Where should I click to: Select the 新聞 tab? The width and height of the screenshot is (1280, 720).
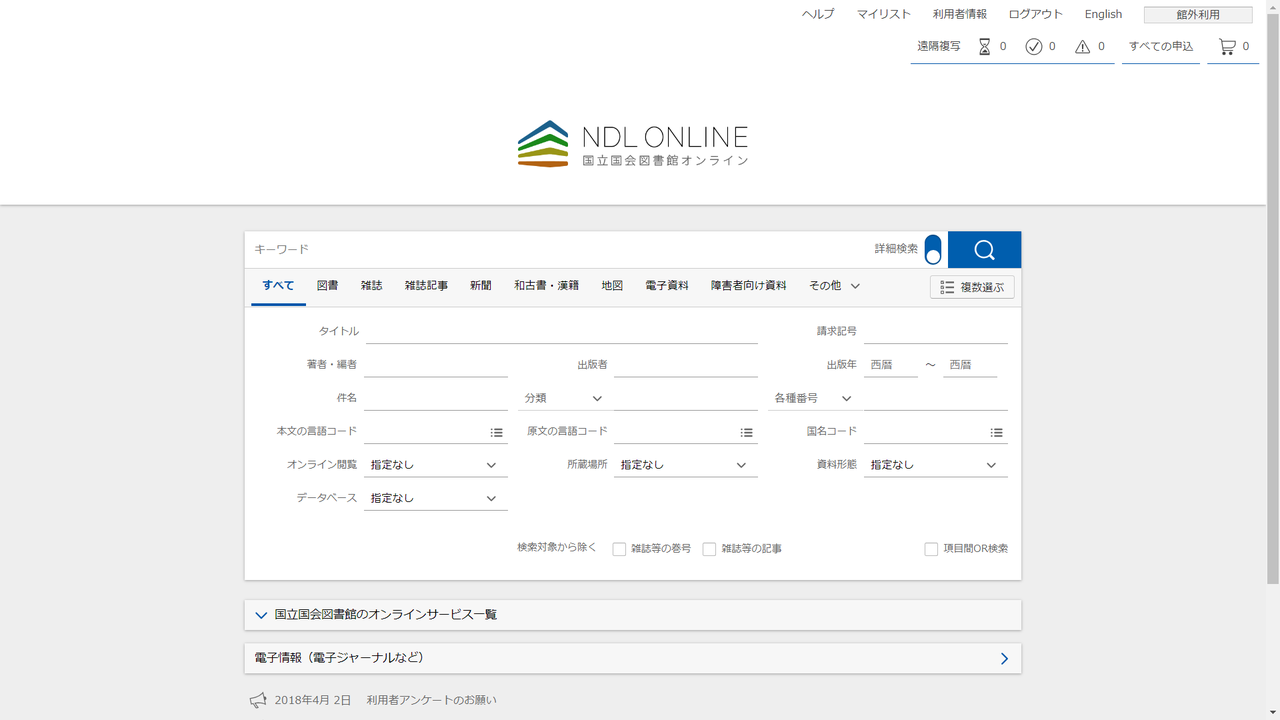click(480, 286)
